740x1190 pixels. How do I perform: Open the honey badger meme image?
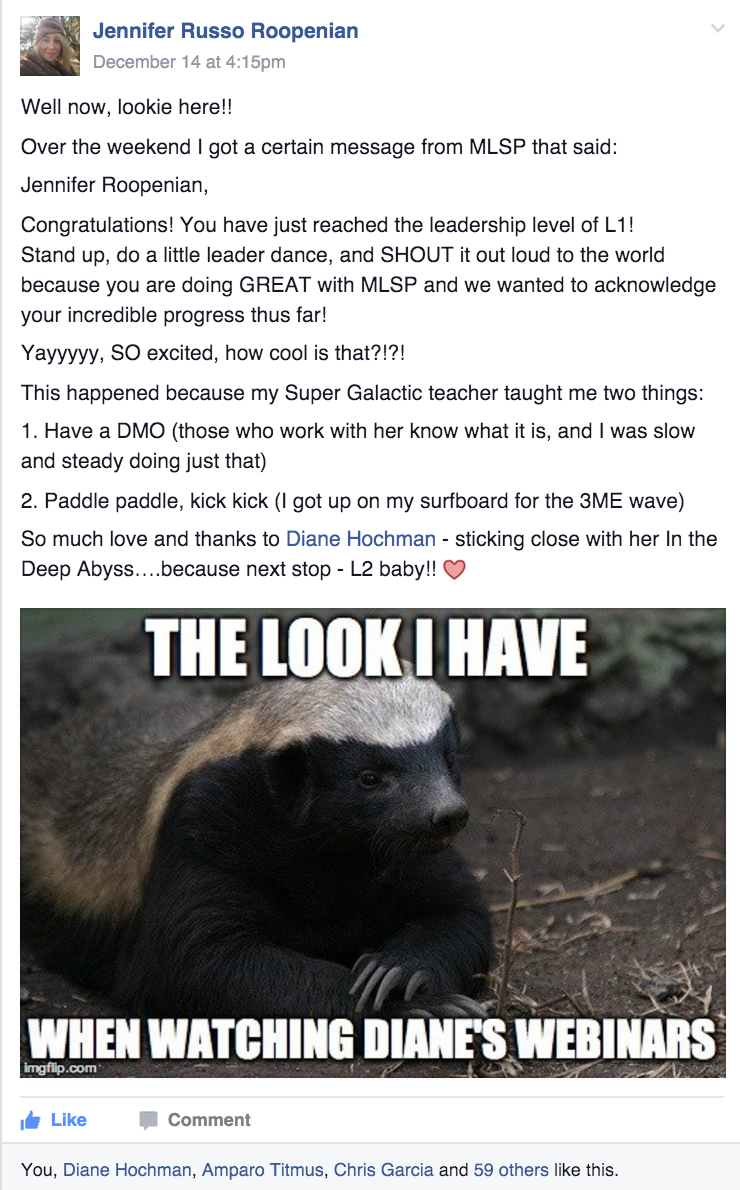tap(373, 842)
